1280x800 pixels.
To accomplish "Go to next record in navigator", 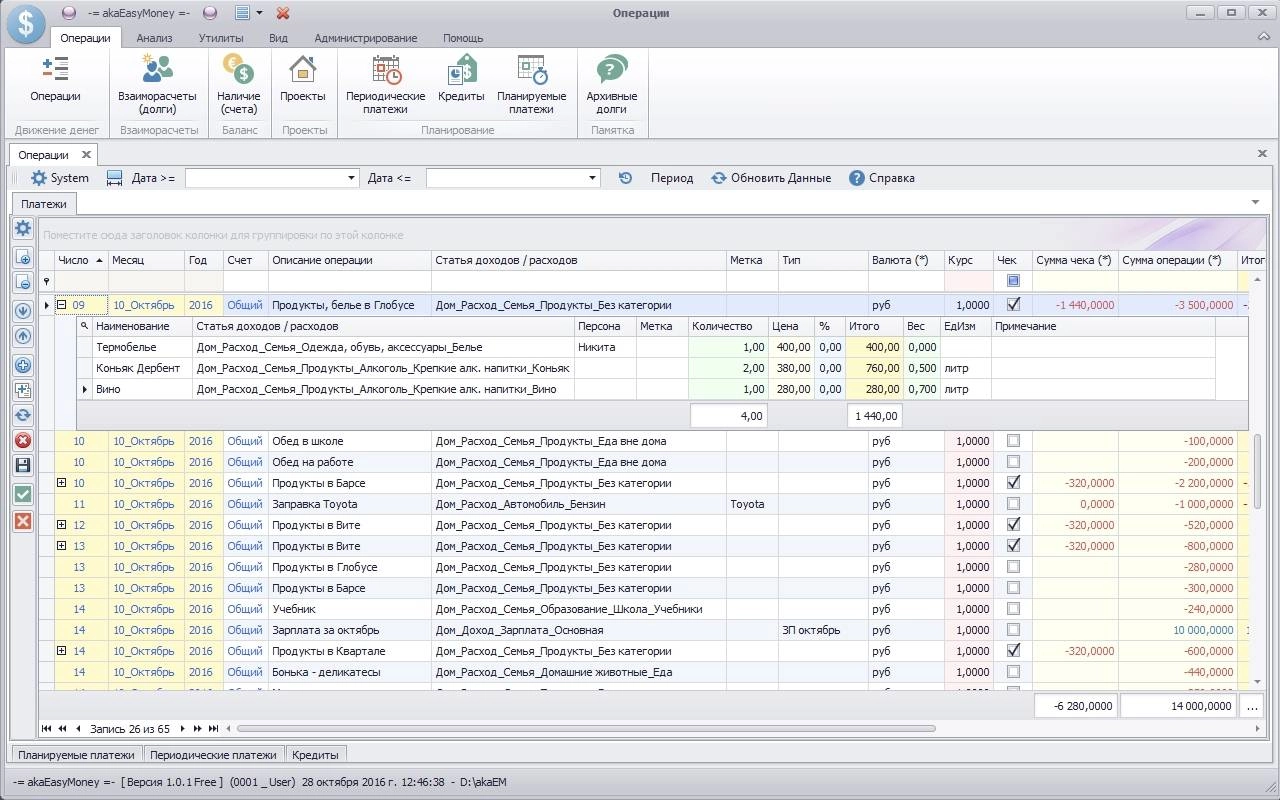I will 183,729.
